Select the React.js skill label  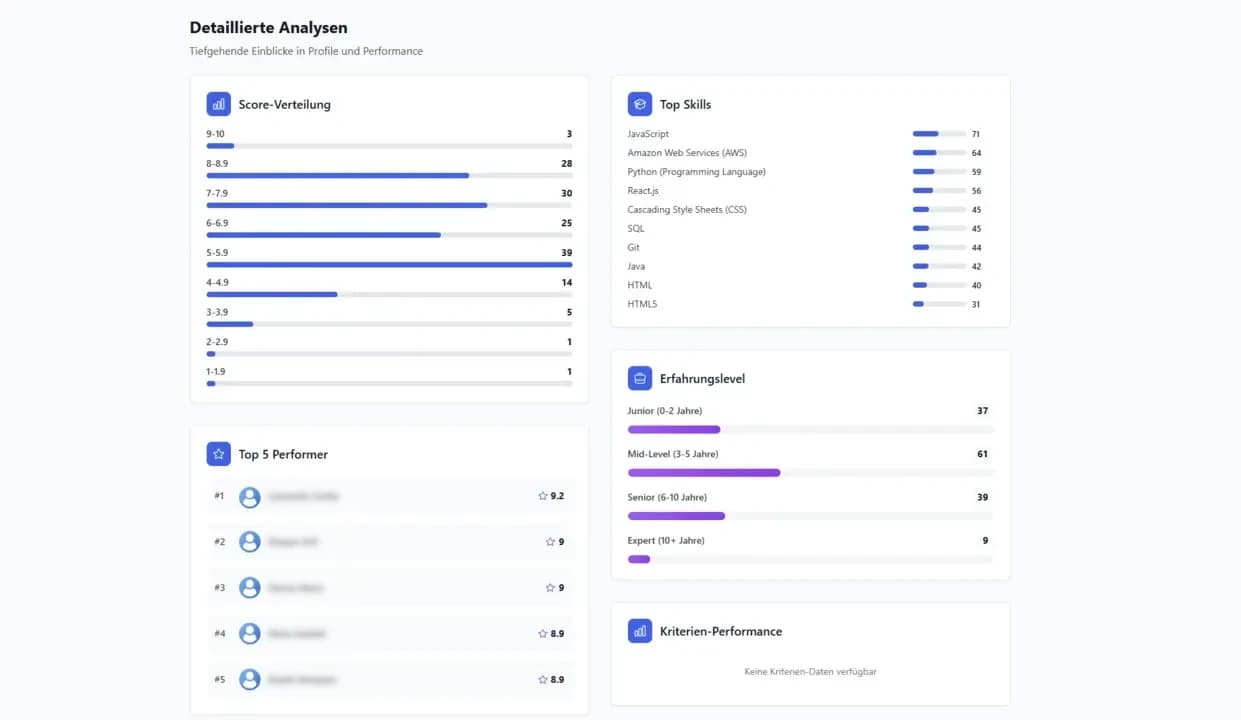pyautogui.click(x=643, y=191)
